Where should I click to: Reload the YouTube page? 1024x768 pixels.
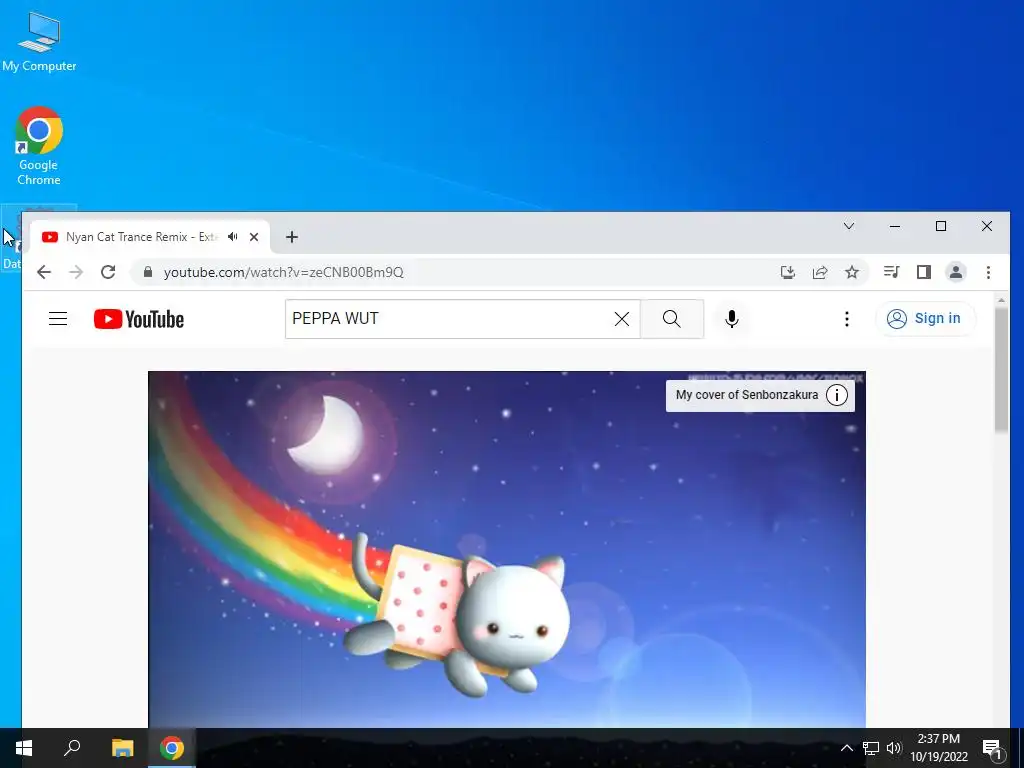pyautogui.click(x=108, y=272)
